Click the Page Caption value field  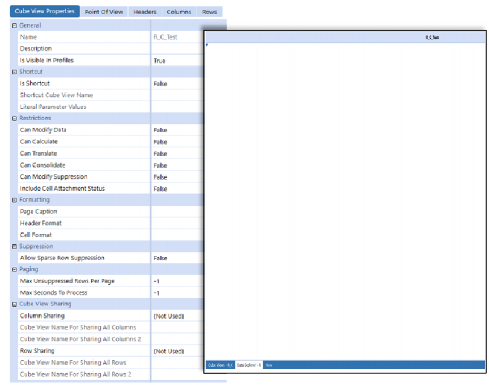[x=177, y=211]
